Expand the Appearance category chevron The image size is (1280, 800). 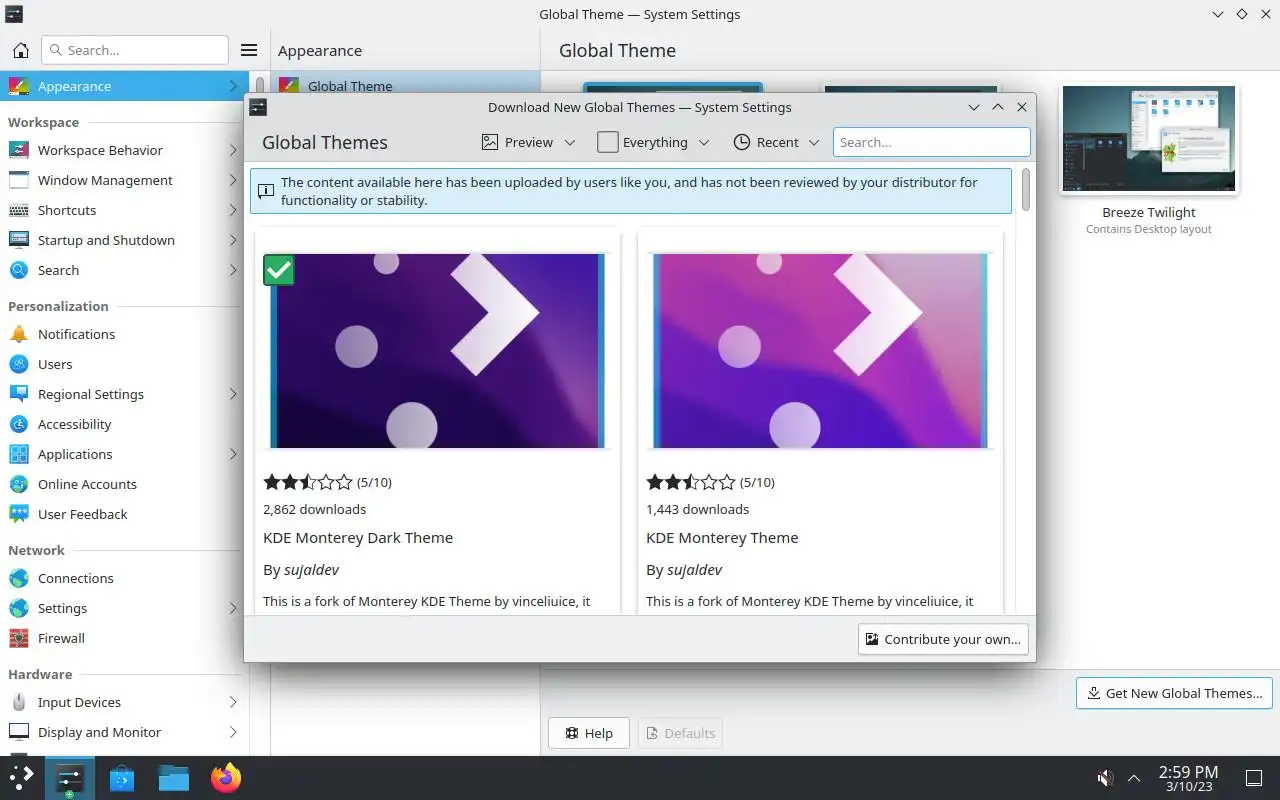[232, 86]
